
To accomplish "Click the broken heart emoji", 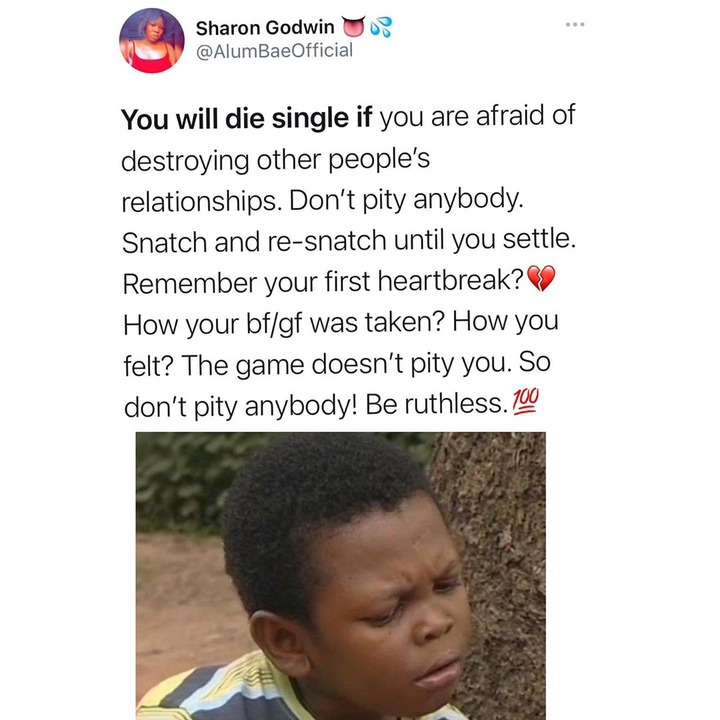I will pos(541,278).
